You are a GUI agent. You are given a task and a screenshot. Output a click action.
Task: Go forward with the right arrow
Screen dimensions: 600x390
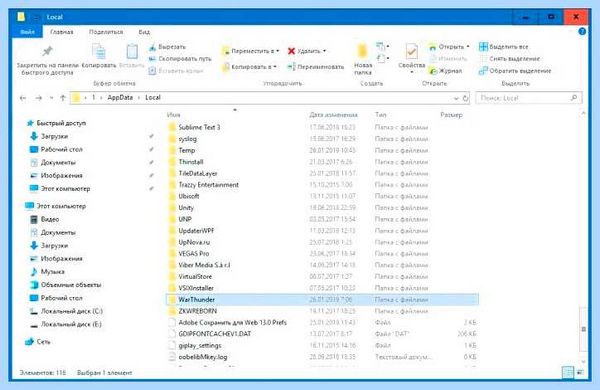pos(39,98)
